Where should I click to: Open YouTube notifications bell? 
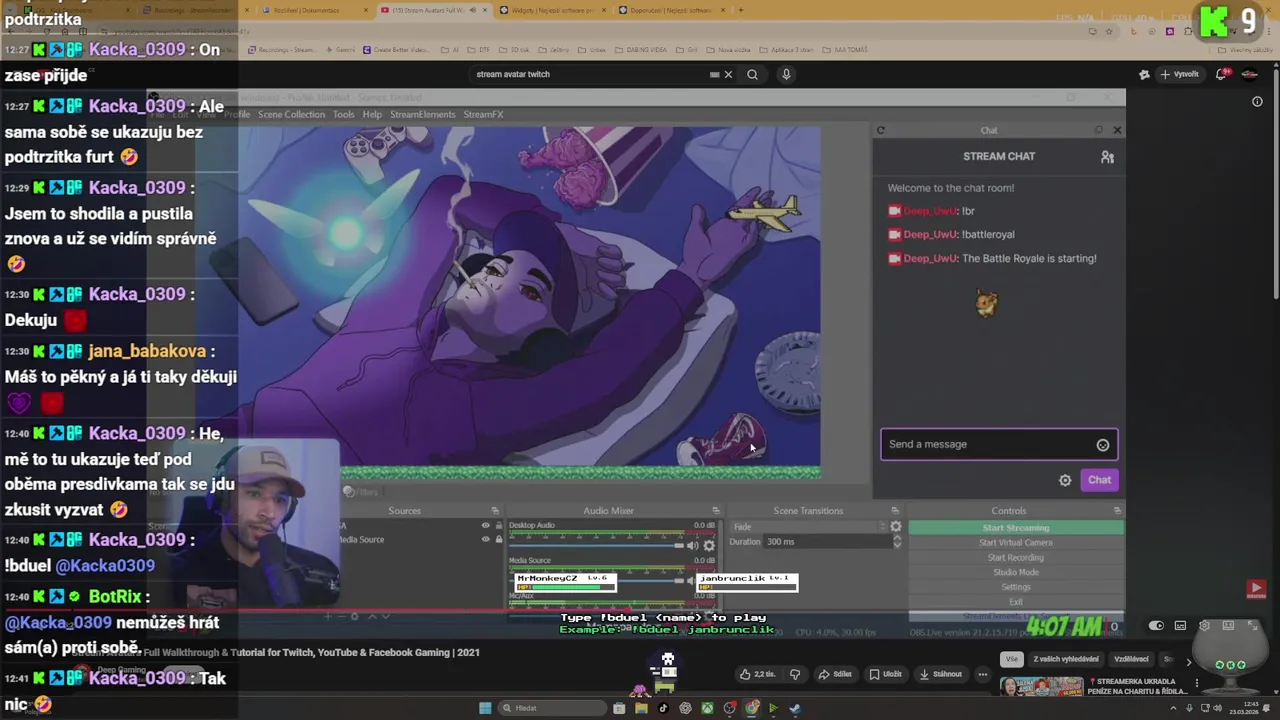coord(1223,74)
